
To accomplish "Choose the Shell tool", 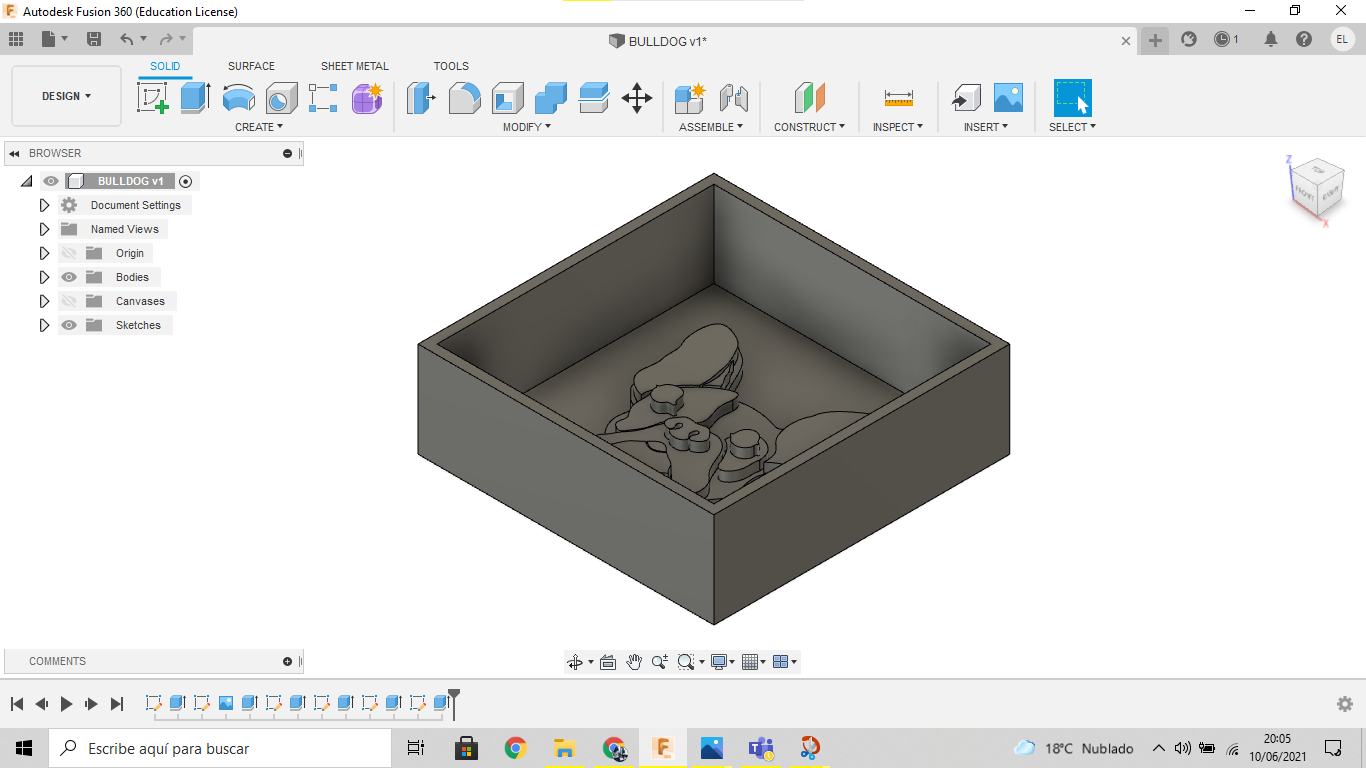I will pos(507,98).
